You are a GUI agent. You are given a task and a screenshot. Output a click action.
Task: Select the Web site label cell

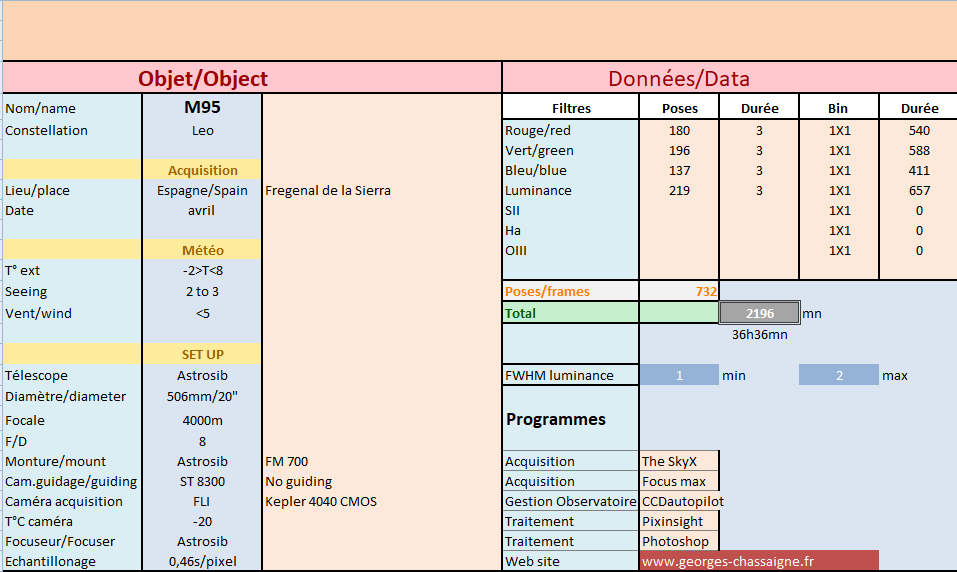[x=570, y=561]
